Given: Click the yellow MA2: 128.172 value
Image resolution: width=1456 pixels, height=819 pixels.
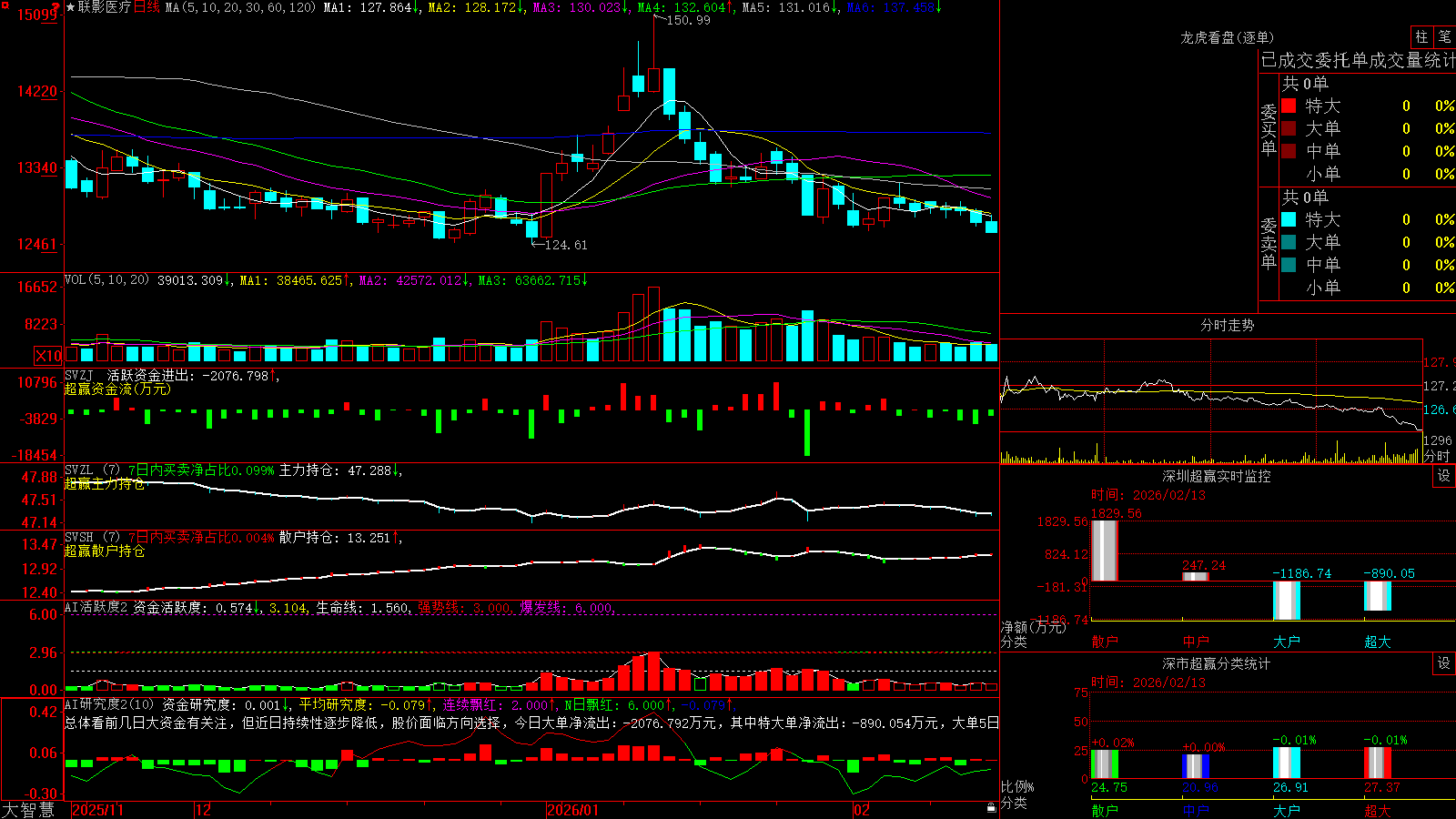Looking at the screenshot, I should click(476, 7).
